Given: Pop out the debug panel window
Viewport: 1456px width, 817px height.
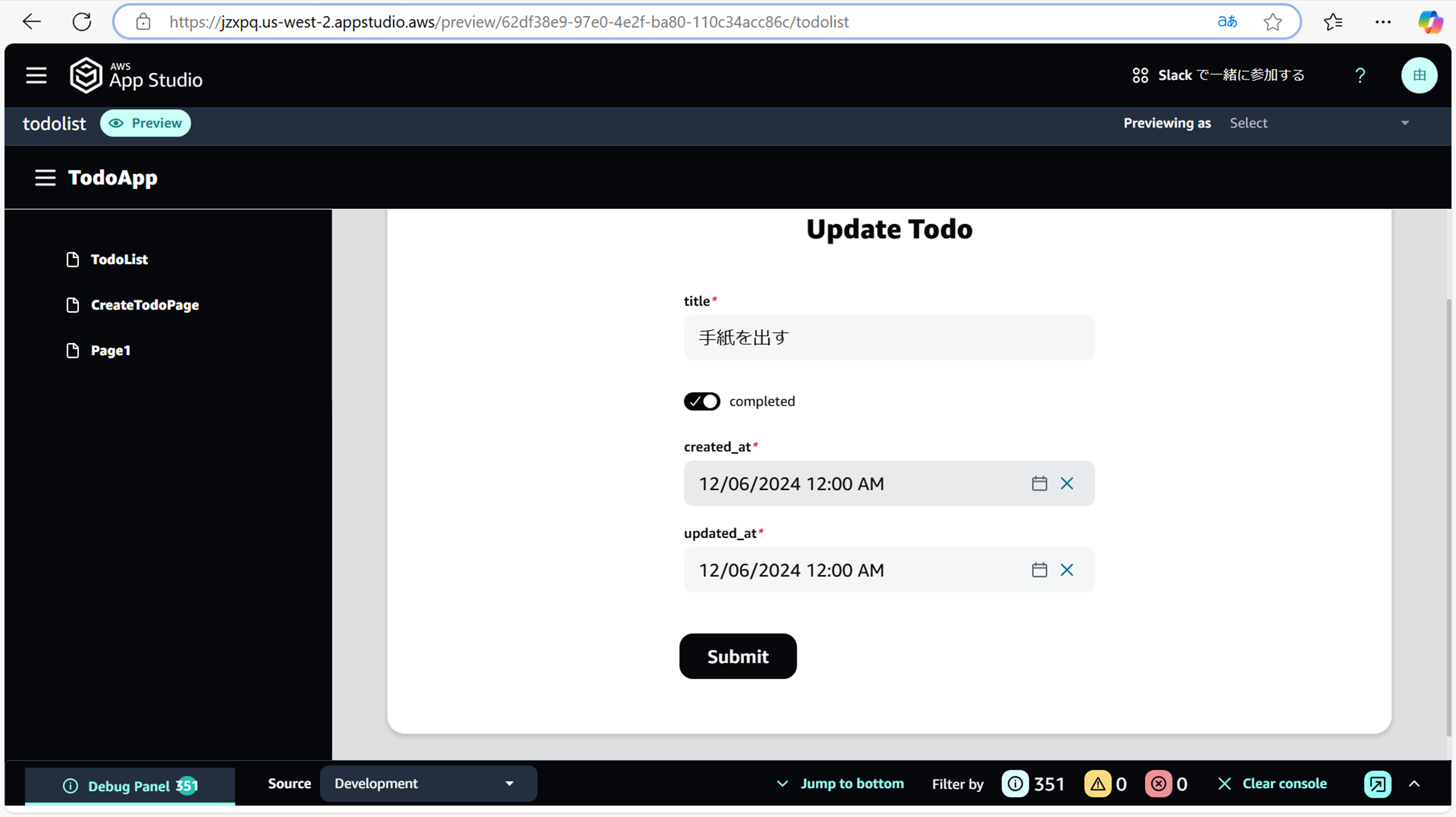Looking at the screenshot, I should point(1377,784).
